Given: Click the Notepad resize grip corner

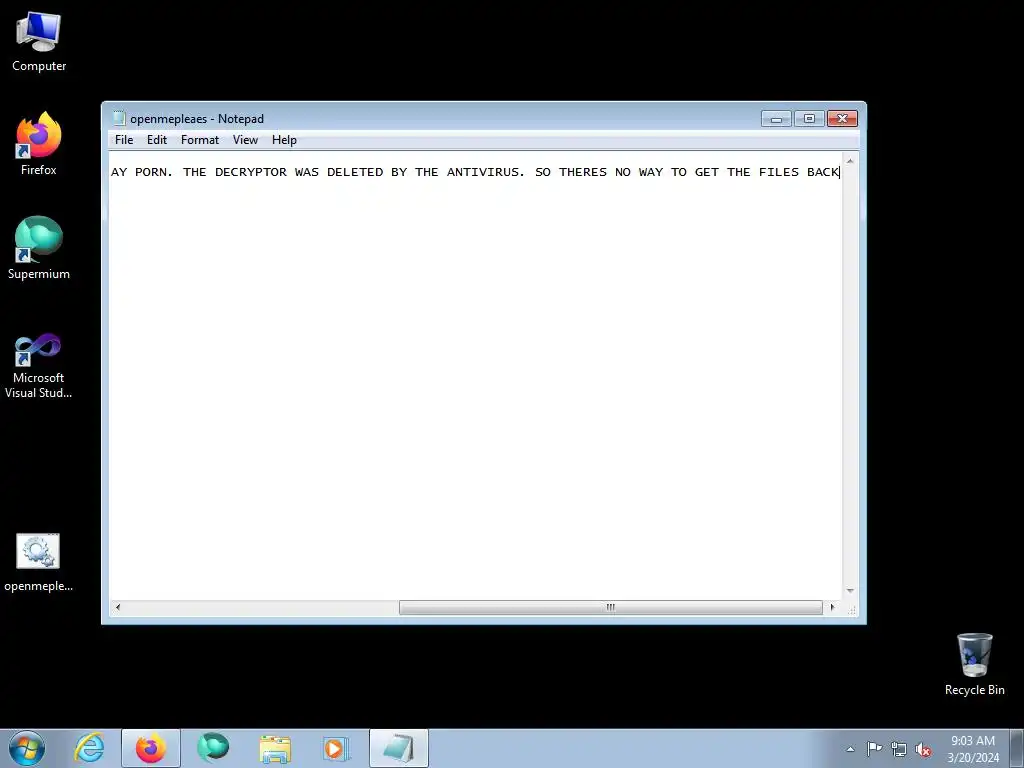Looking at the screenshot, I should tap(852, 609).
